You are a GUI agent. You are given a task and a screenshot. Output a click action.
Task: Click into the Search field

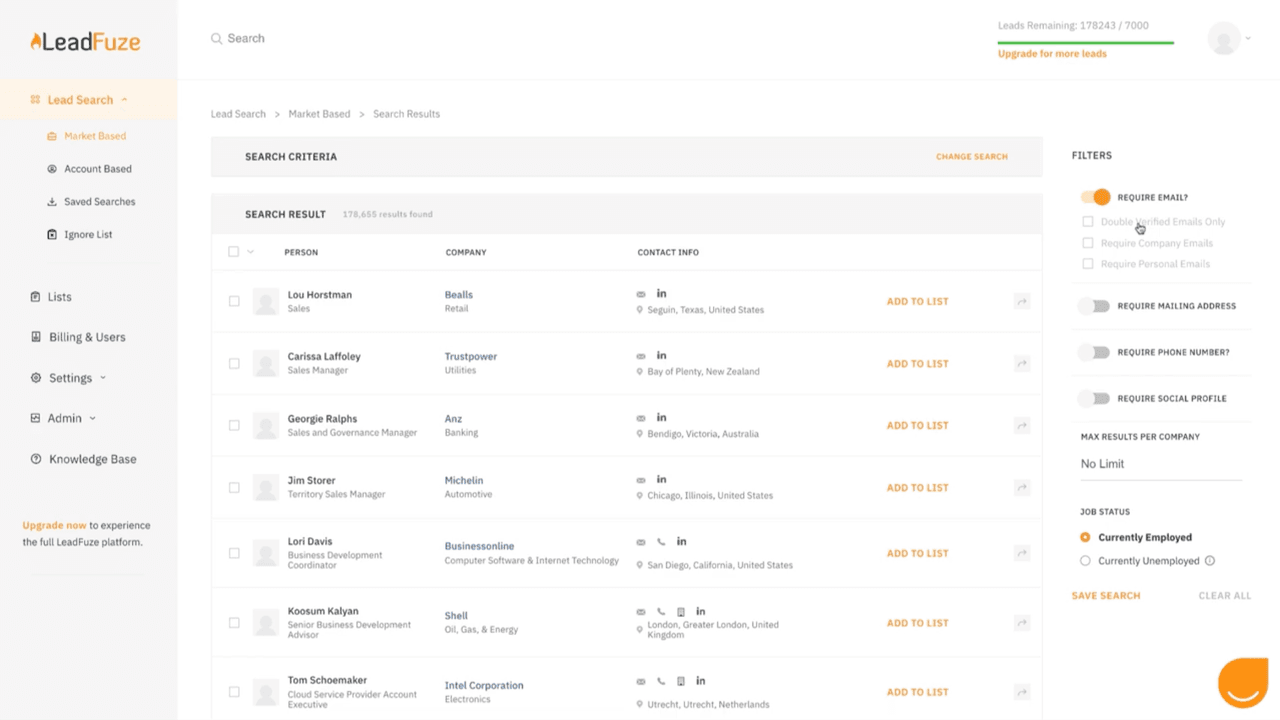coord(246,39)
